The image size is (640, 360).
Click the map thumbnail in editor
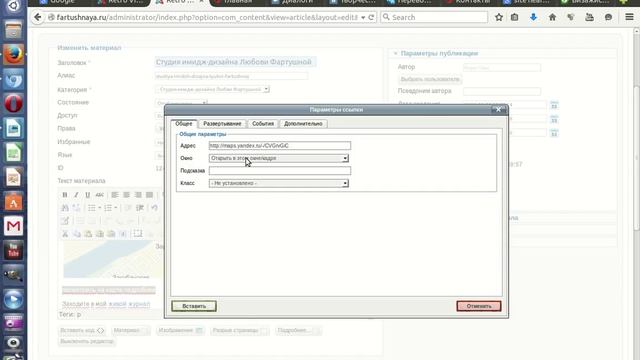[113, 259]
